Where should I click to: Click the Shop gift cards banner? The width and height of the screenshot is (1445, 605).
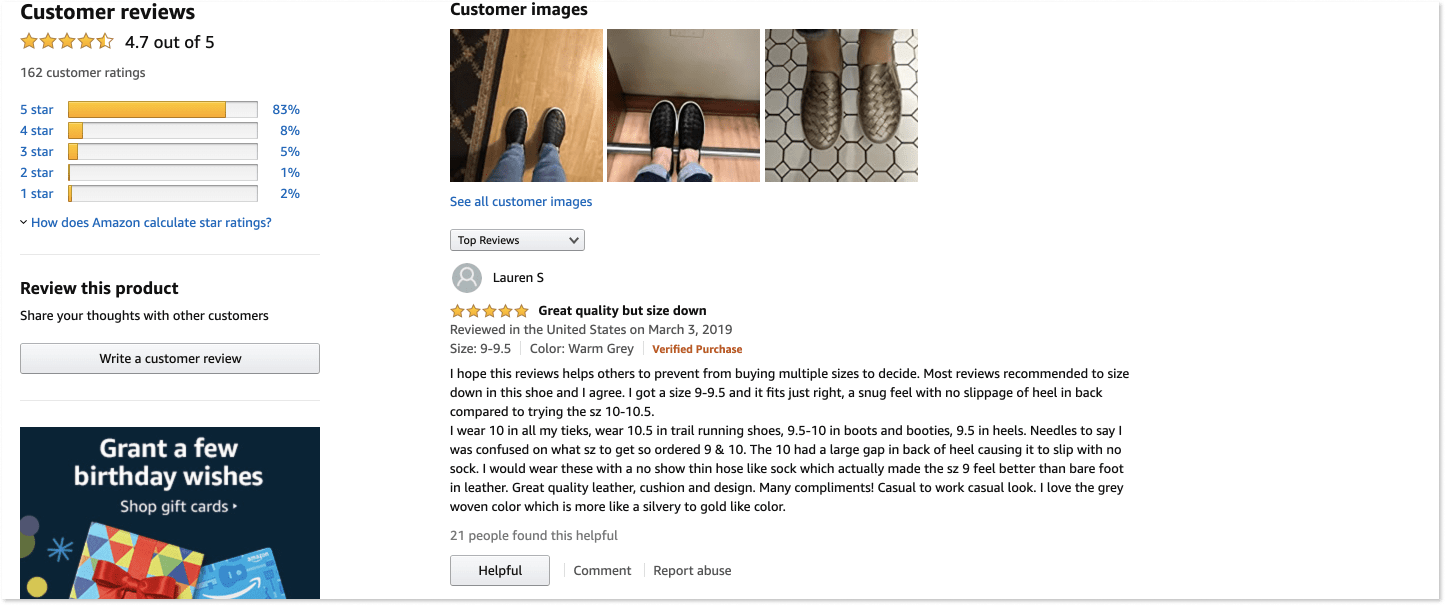[x=170, y=513]
